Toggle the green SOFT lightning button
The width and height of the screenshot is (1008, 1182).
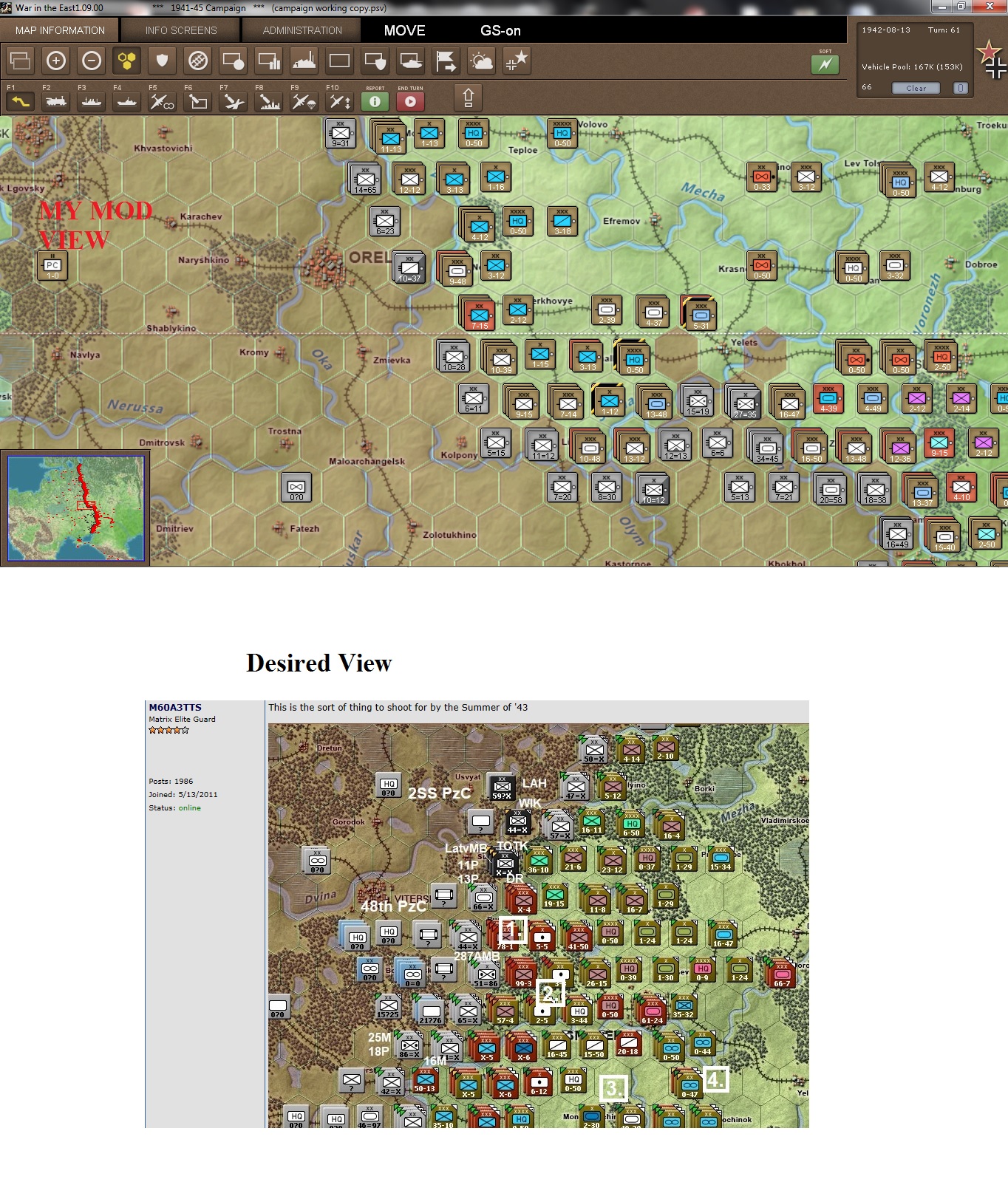tap(825, 64)
